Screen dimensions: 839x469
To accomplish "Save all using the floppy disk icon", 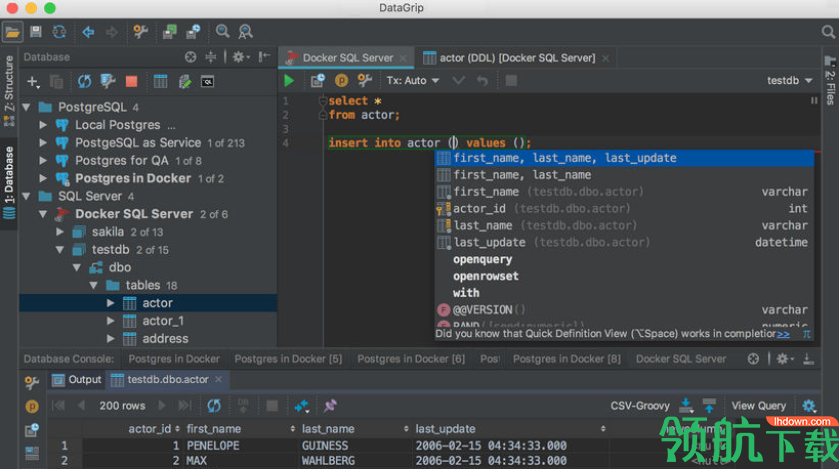I will coord(36,32).
